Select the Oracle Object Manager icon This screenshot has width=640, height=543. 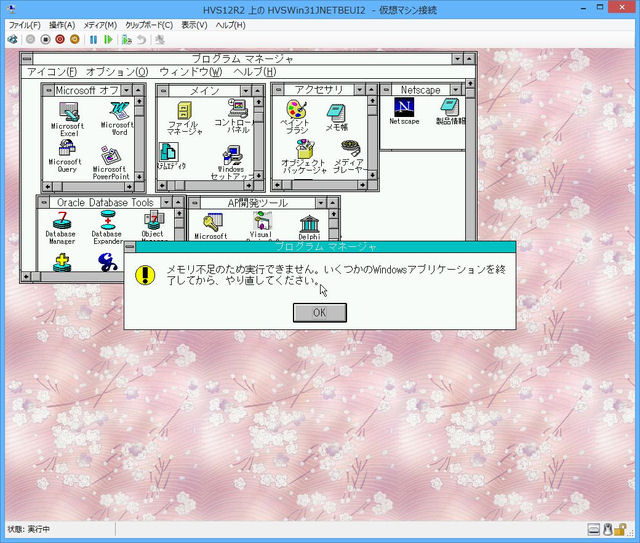tap(153, 225)
